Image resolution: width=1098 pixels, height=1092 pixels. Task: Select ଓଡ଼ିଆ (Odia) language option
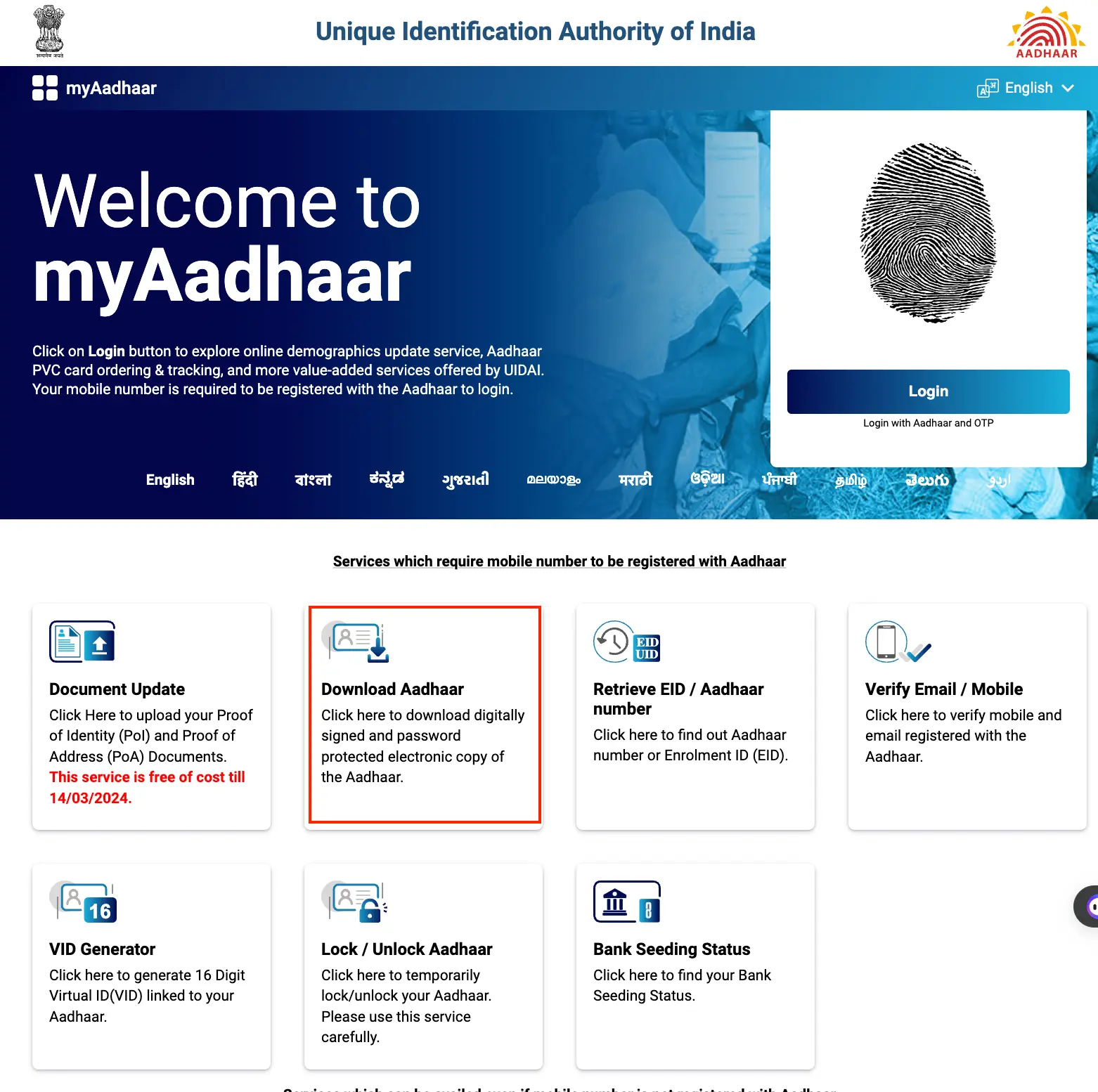(707, 479)
